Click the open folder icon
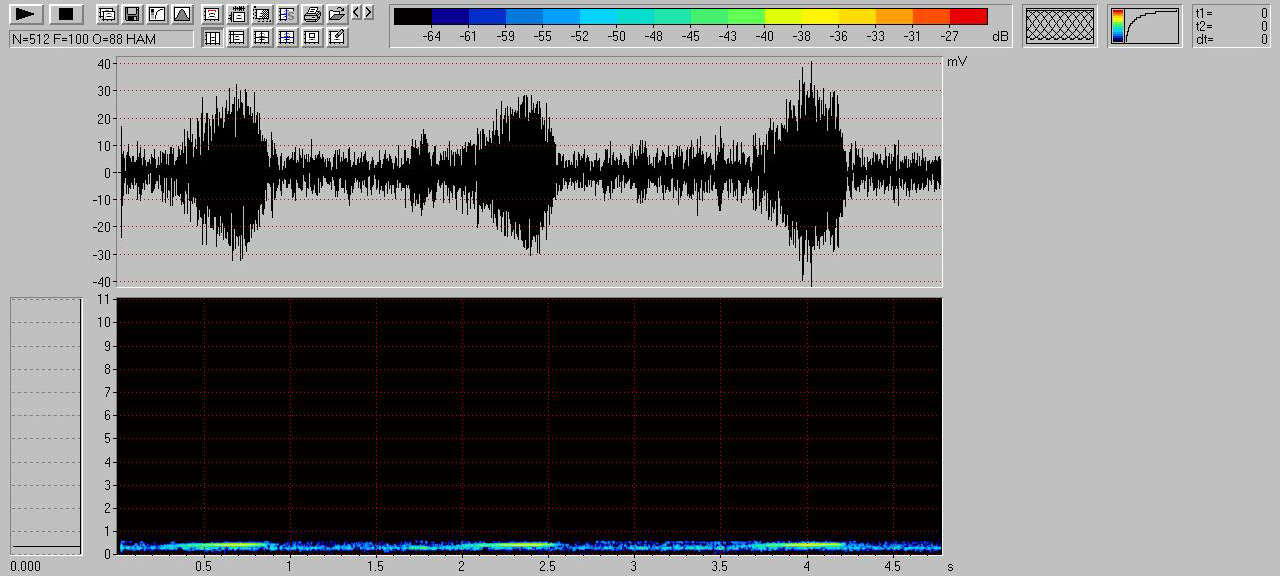The height and width of the screenshot is (576, 1280). [x=337, y=14]
